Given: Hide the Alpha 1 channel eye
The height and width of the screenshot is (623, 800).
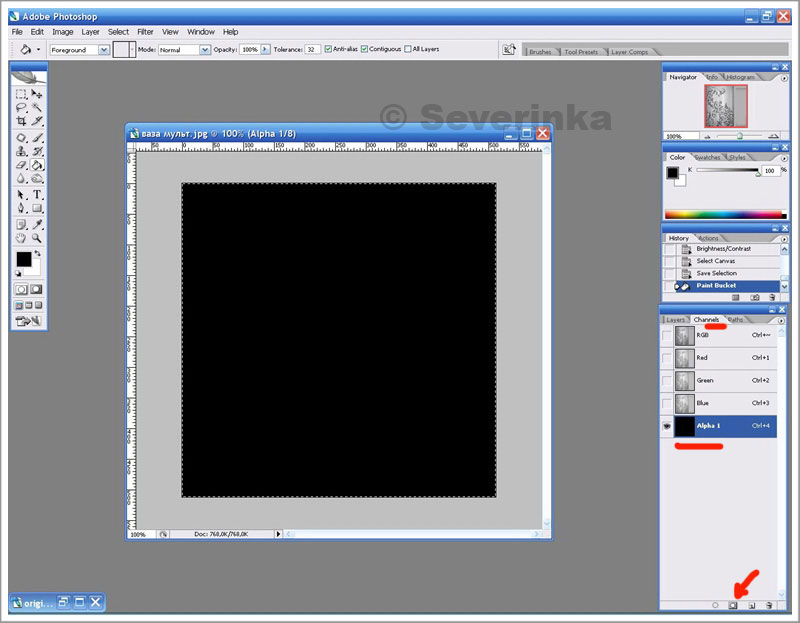Looking at the screenshot, I should coord(666,426).
